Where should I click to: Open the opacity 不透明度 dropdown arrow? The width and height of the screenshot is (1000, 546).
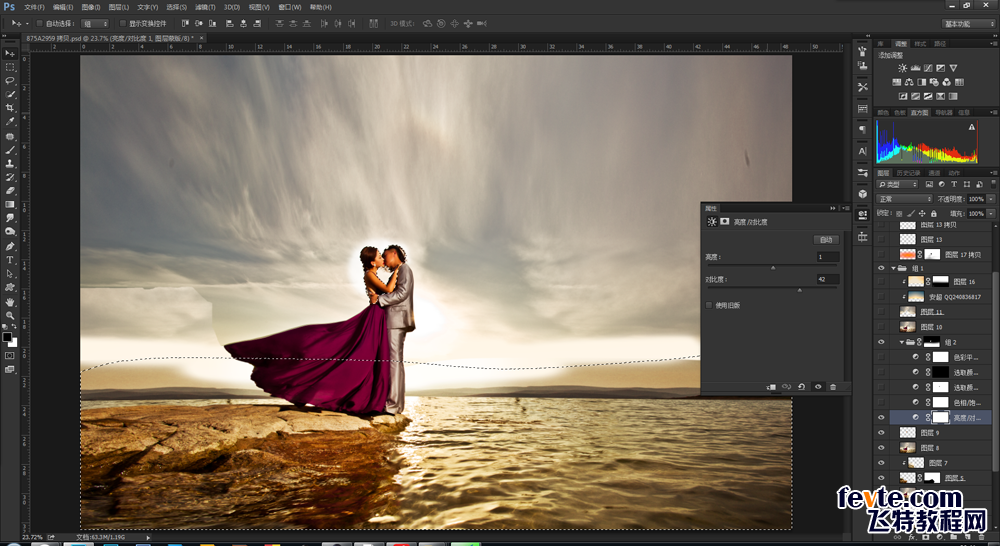pos(991,199)
